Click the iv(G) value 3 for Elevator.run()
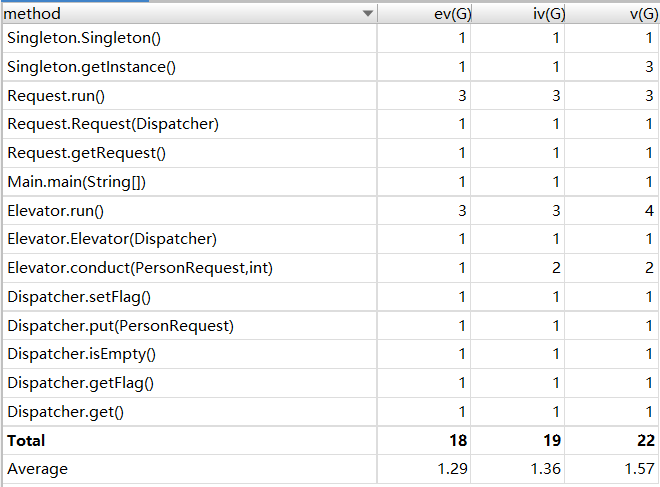This screenshot has width=660, height=487. coord(556,210)
